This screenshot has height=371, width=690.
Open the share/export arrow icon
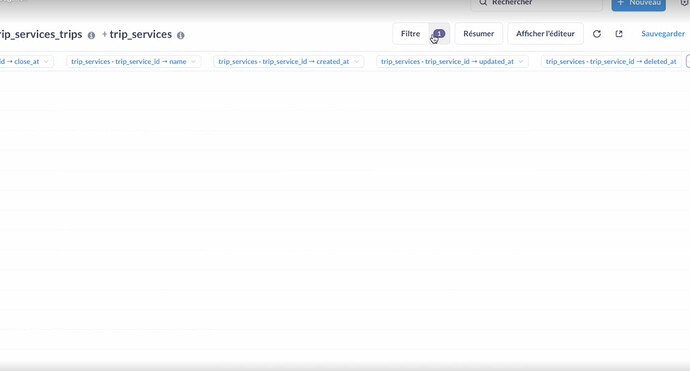click(x=619, y=34)
